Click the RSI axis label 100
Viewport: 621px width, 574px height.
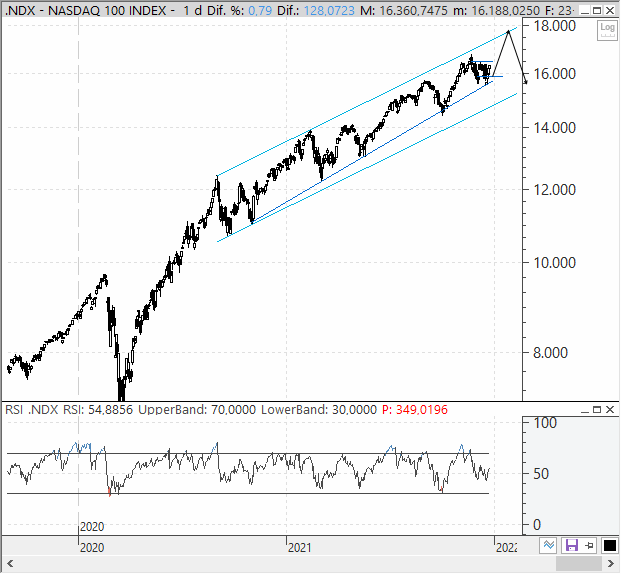pos(545,423)
